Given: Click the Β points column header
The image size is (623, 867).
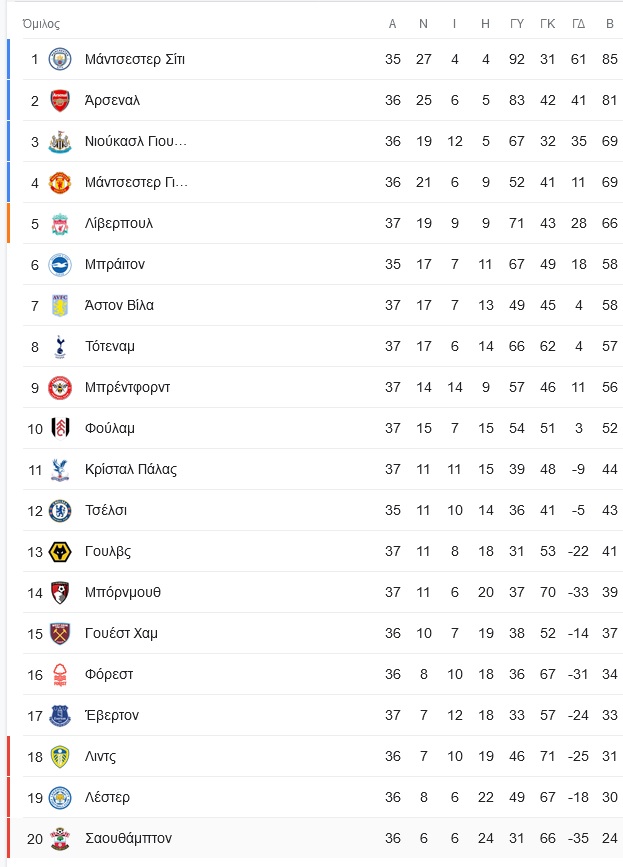Looking at the screenshot, I should [x=610, y=24].
